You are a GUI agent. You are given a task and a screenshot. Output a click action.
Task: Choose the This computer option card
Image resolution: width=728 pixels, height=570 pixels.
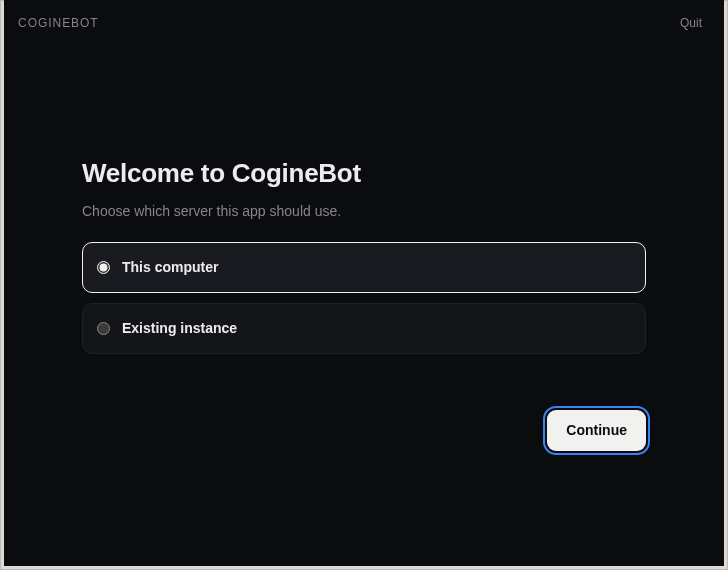(364, 267)
